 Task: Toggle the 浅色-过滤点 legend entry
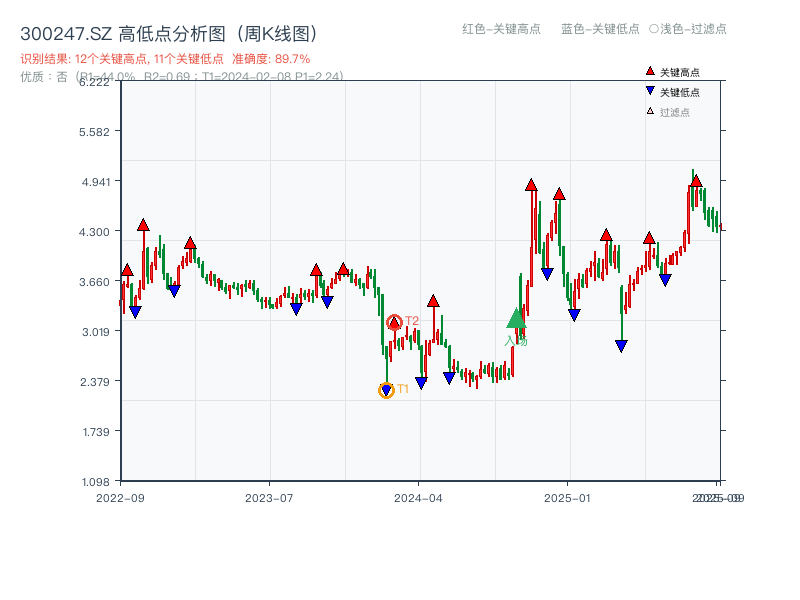coord(690,30)
